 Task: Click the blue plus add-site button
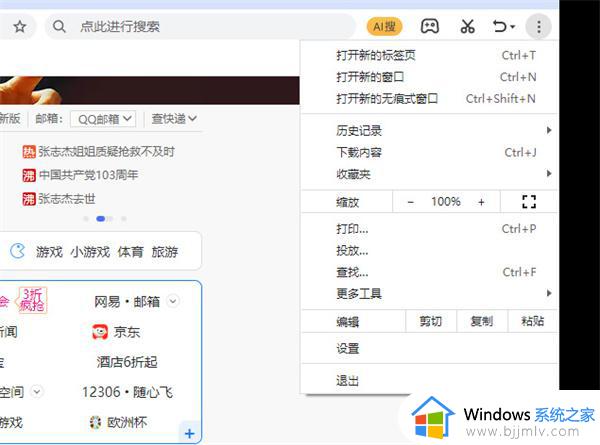coord(189,434)
